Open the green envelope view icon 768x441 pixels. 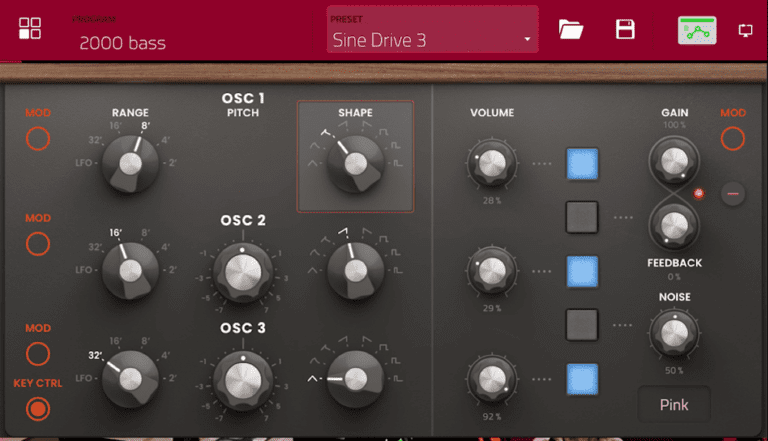click(696, 30)
